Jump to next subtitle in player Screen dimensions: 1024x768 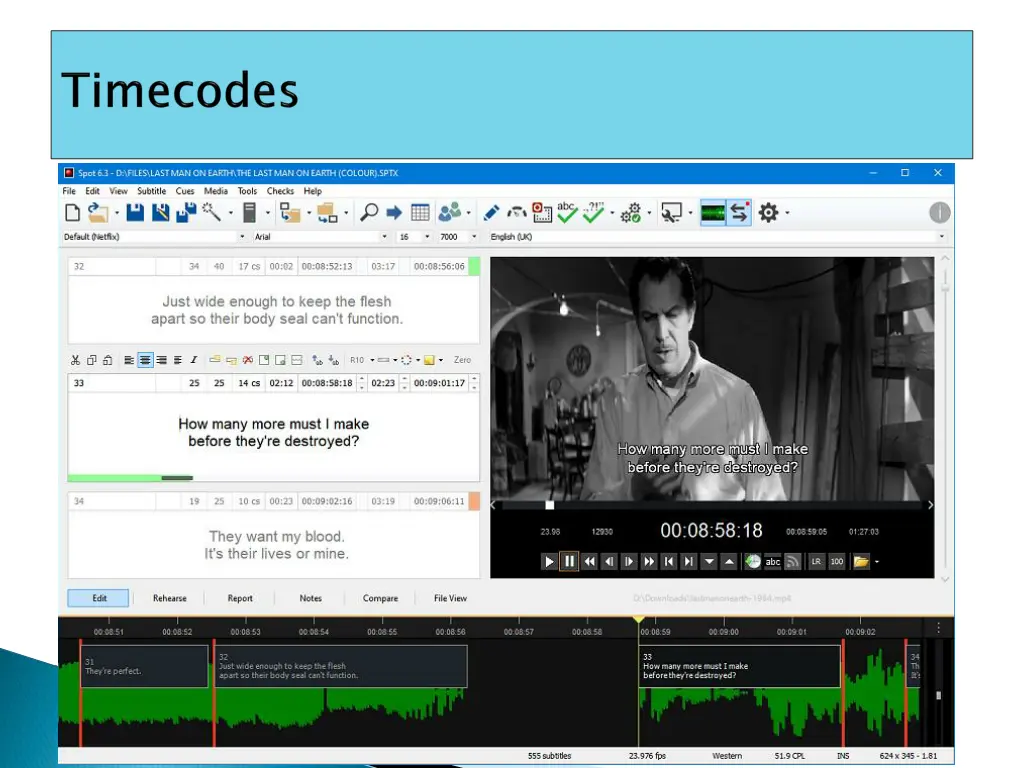[x=689, y=562]
